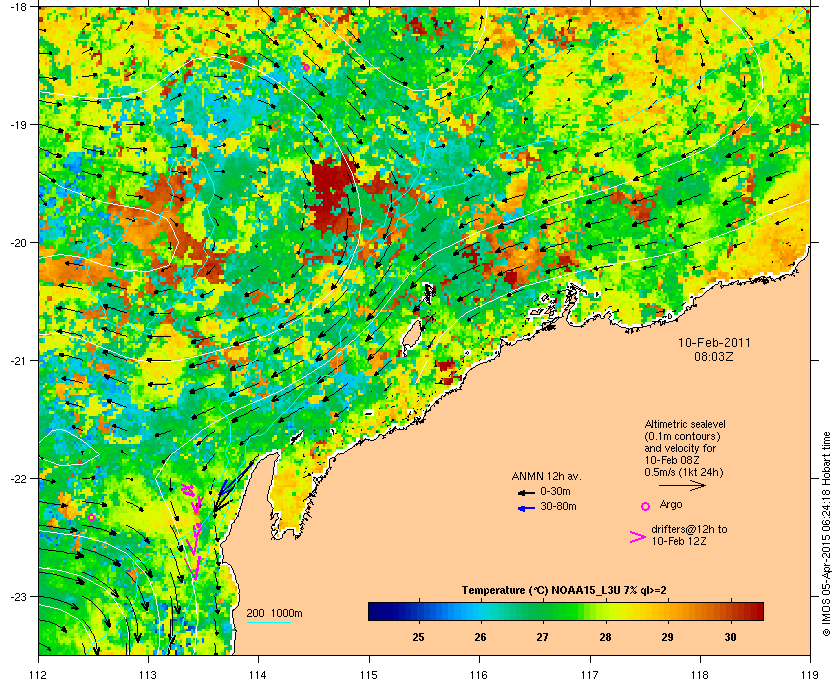Click the colorbar tick label 25

pos(418,637)
